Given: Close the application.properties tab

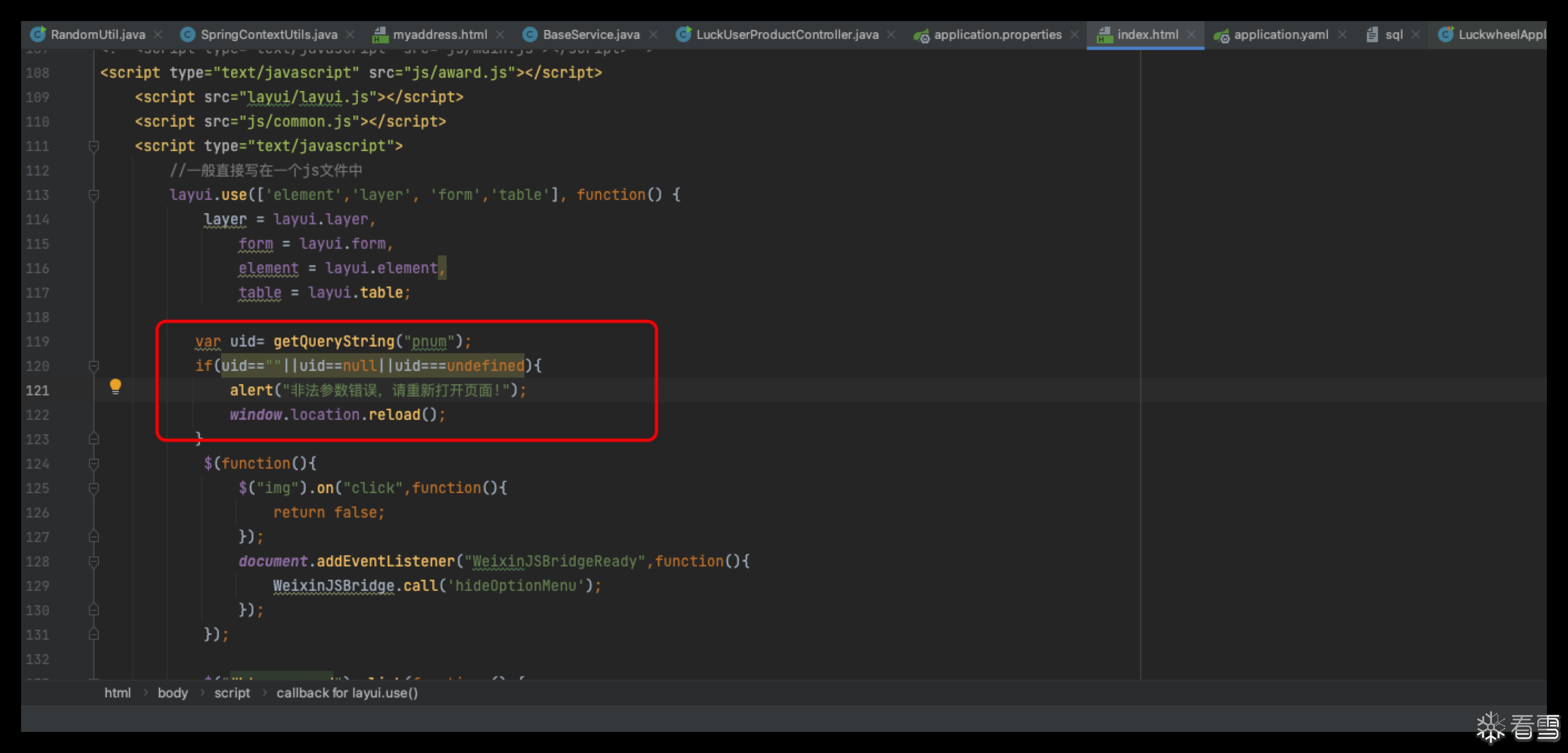Looking at the screenshot, I should pyautogui.click(x=1075, y=34).
